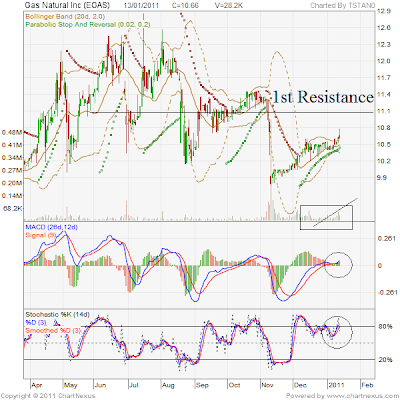
Task: Click the %D (3) legend label
Action: (x=36, y=322)
